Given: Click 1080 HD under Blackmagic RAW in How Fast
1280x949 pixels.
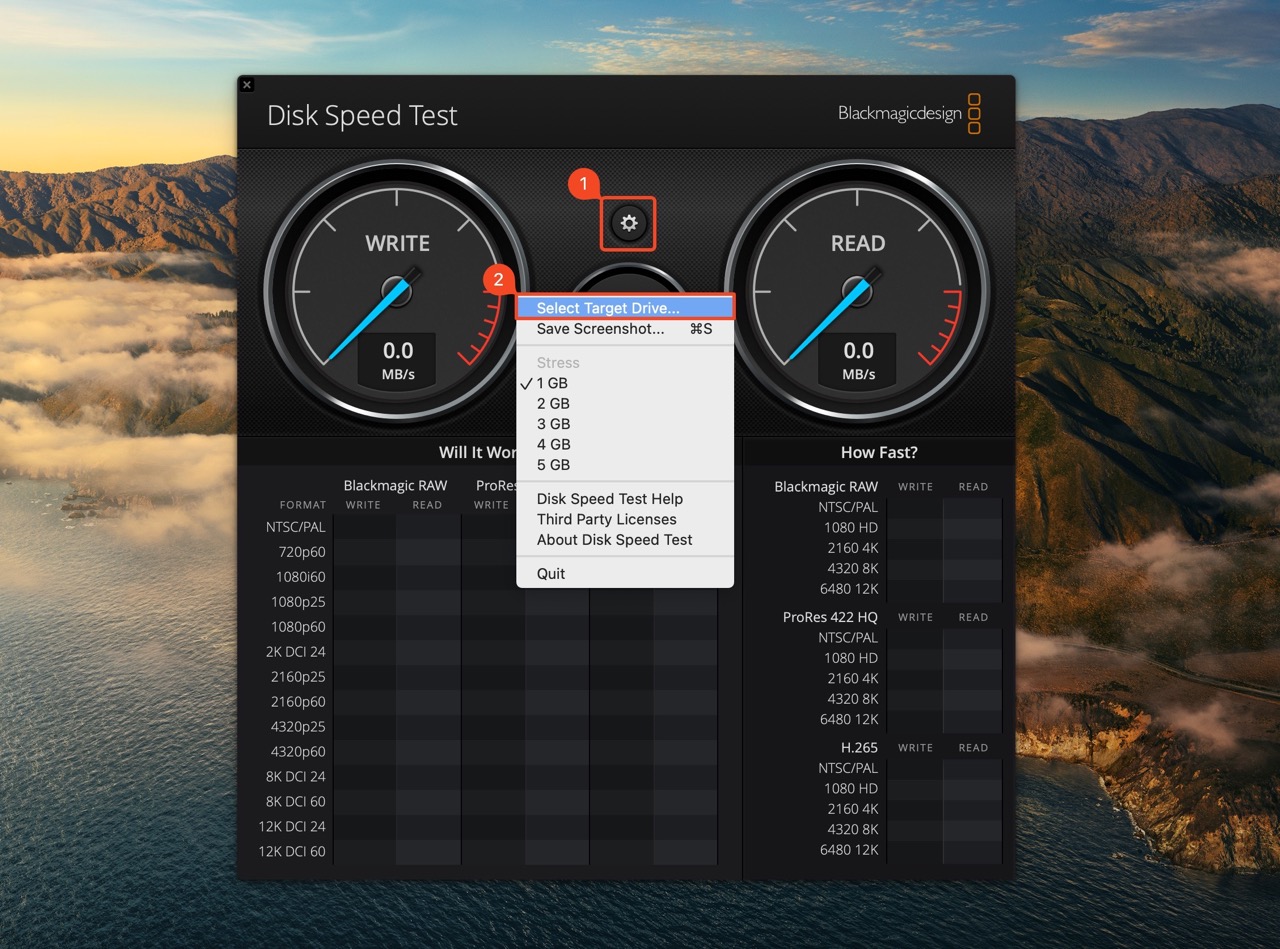Looking at the screenshot, I should (x=851, y=527).
